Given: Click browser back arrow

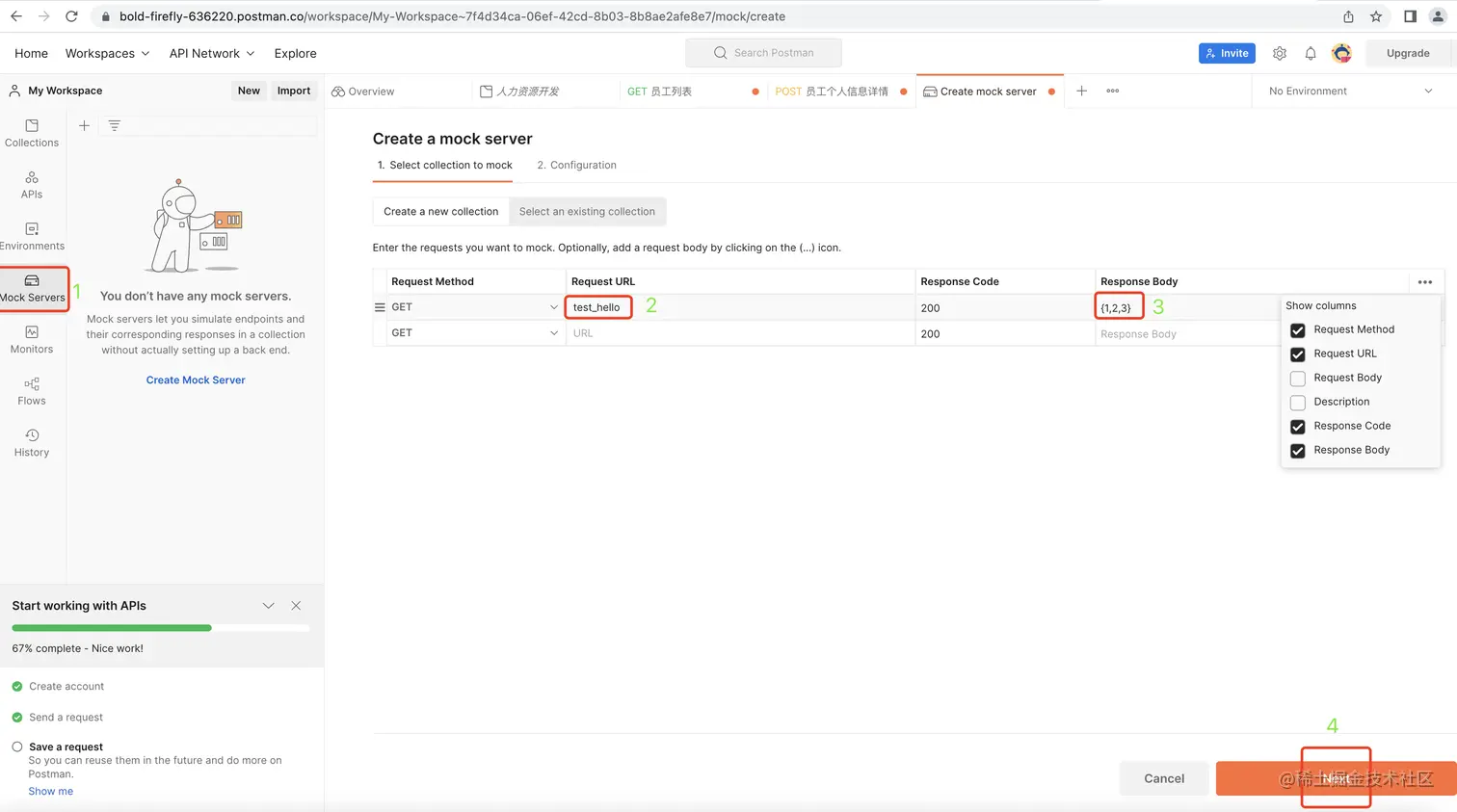Looking at the screenshot, I should 16,16.
